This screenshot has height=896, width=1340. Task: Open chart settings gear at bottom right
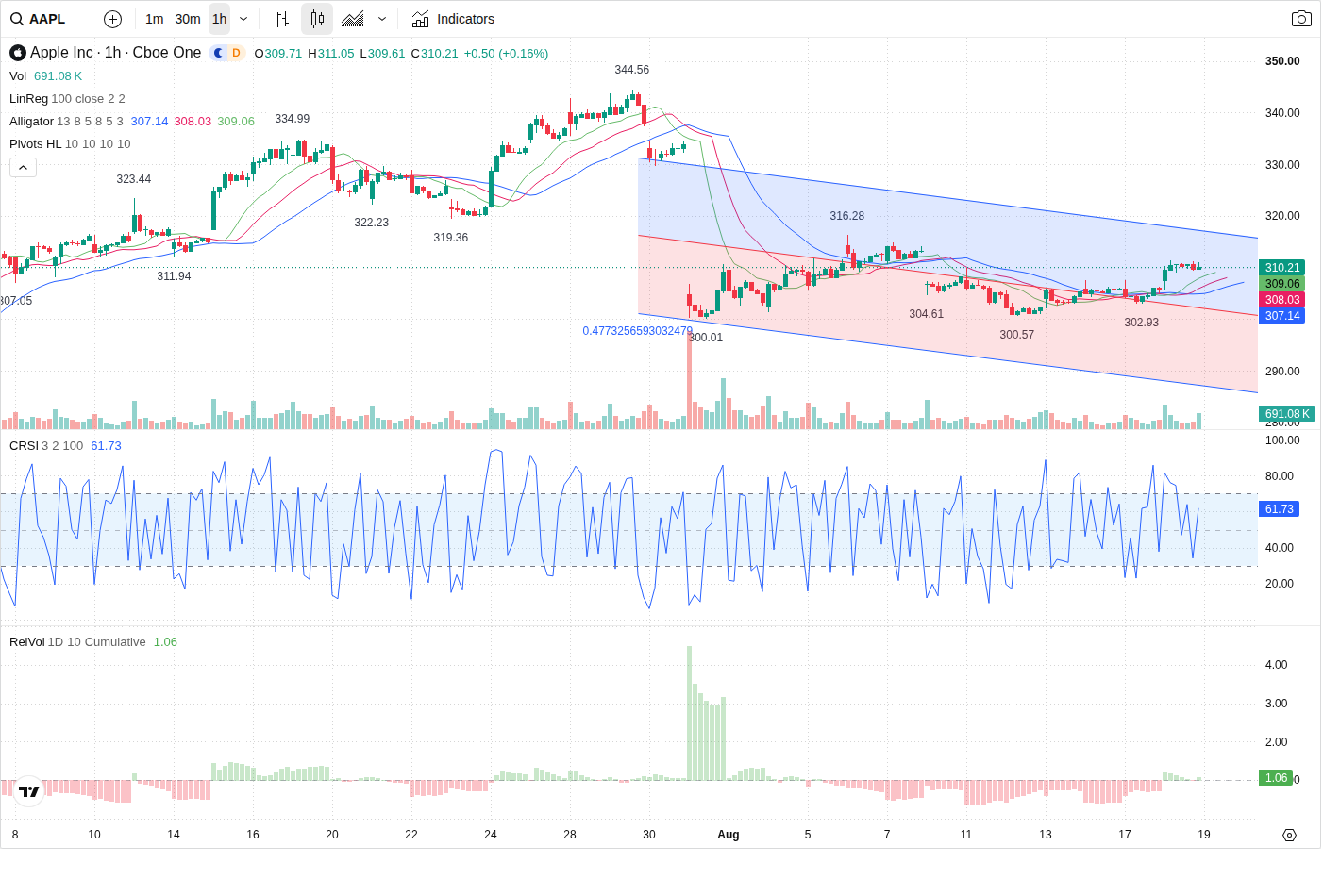(1289, 835)
